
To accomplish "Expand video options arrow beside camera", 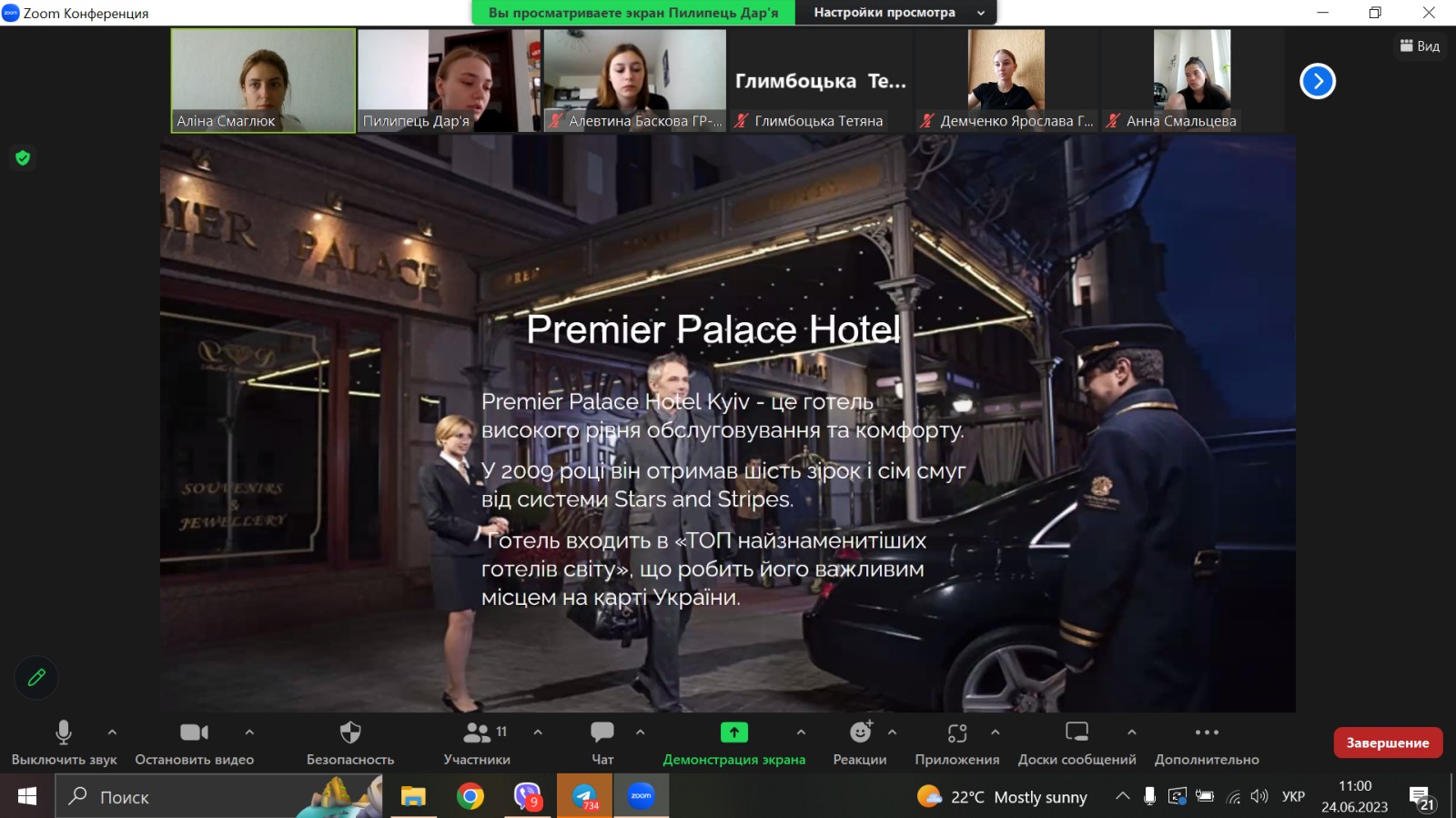I will [249, 732].
